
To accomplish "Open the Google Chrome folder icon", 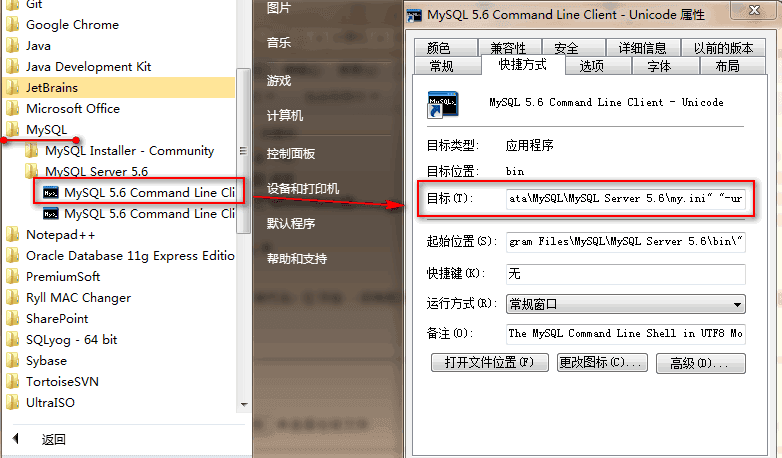I will 13,24.
